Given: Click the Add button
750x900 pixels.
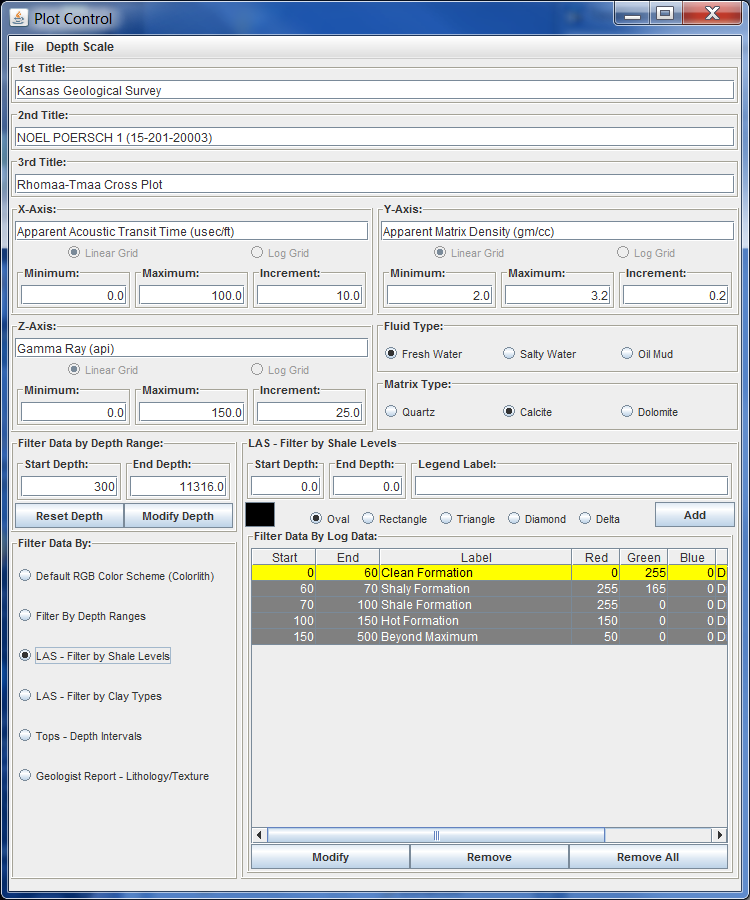Looking at the screenshot, I should 694,515.
